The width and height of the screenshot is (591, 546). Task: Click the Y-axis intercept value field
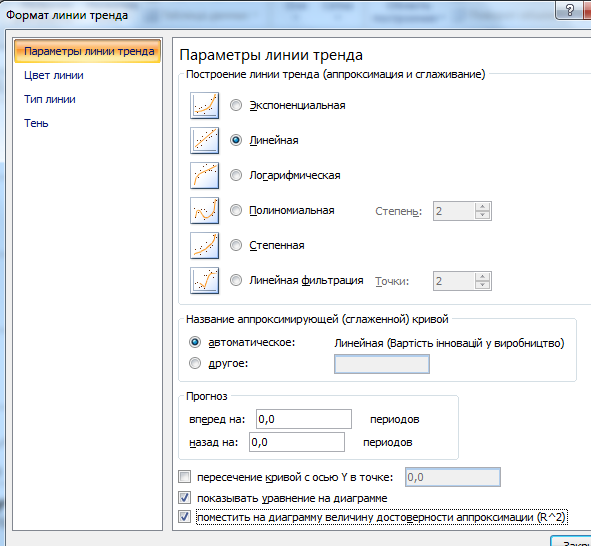453,477
